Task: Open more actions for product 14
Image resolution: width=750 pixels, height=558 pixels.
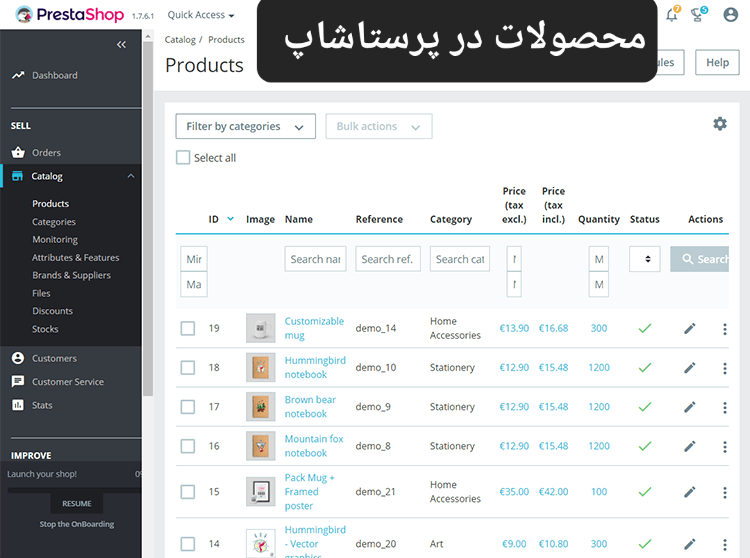Action: pyautogui.click(x=725, y=544)
